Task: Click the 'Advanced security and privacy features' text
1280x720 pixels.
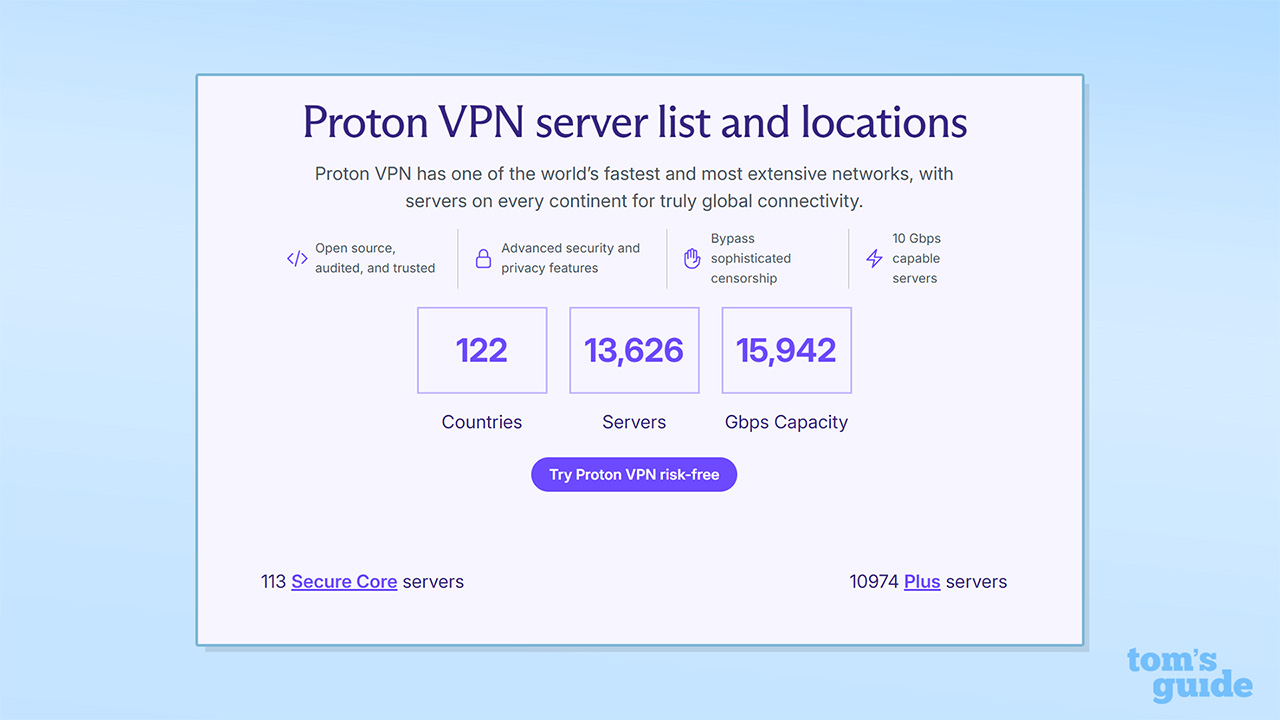Action: pos(570,258)
